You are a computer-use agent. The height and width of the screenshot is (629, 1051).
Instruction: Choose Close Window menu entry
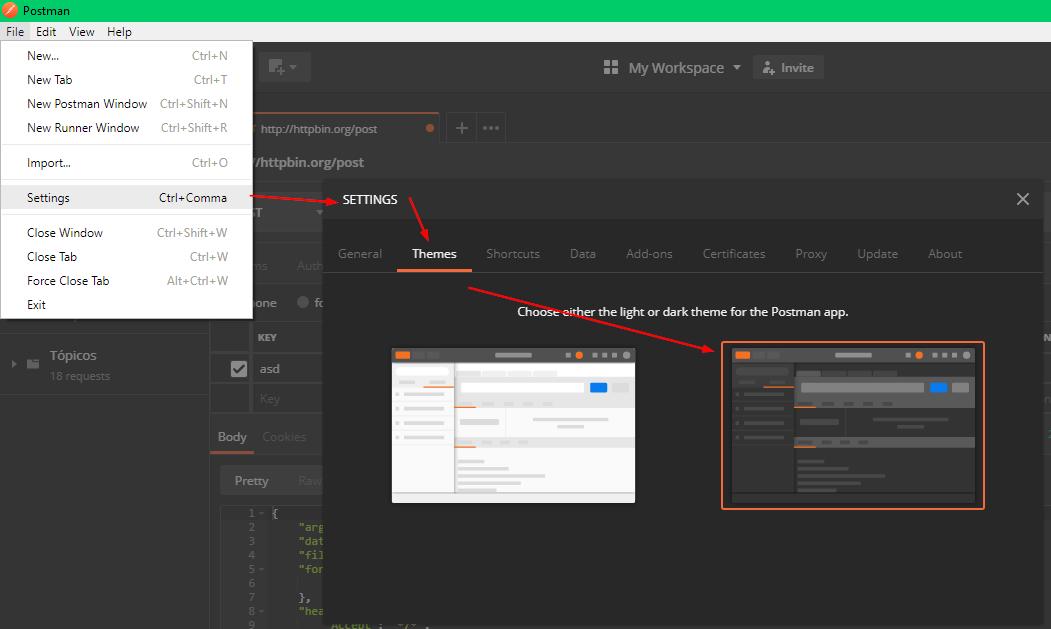(x=127, y=233)
